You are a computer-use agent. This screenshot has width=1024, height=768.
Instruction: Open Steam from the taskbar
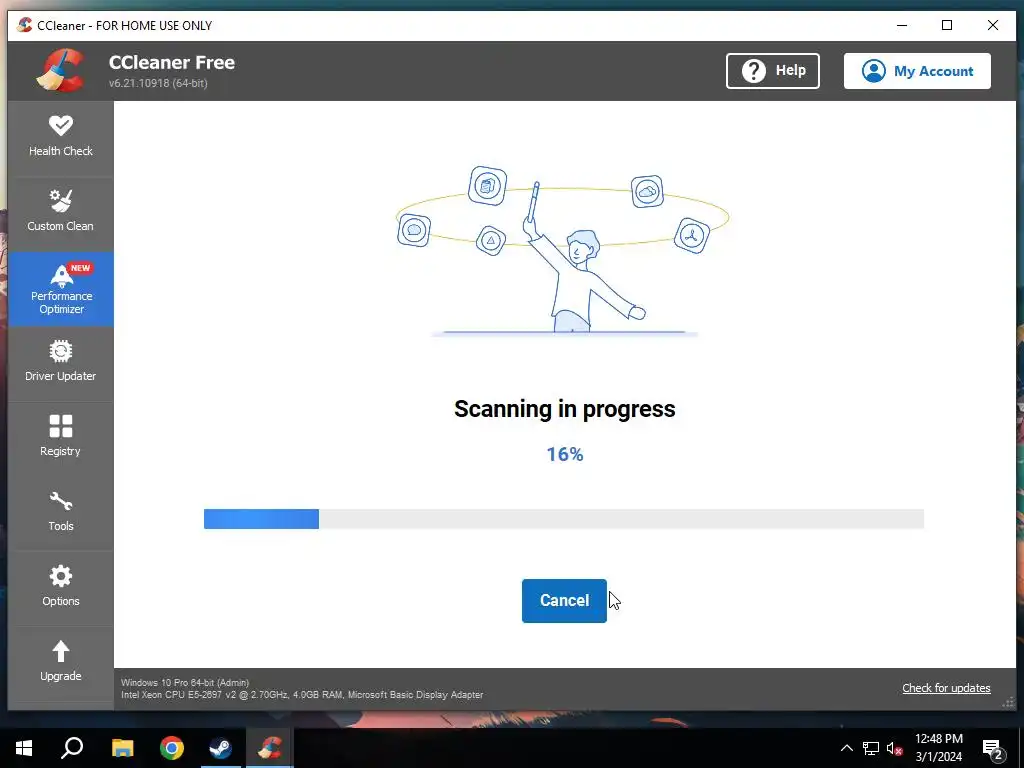coord(221,748)
